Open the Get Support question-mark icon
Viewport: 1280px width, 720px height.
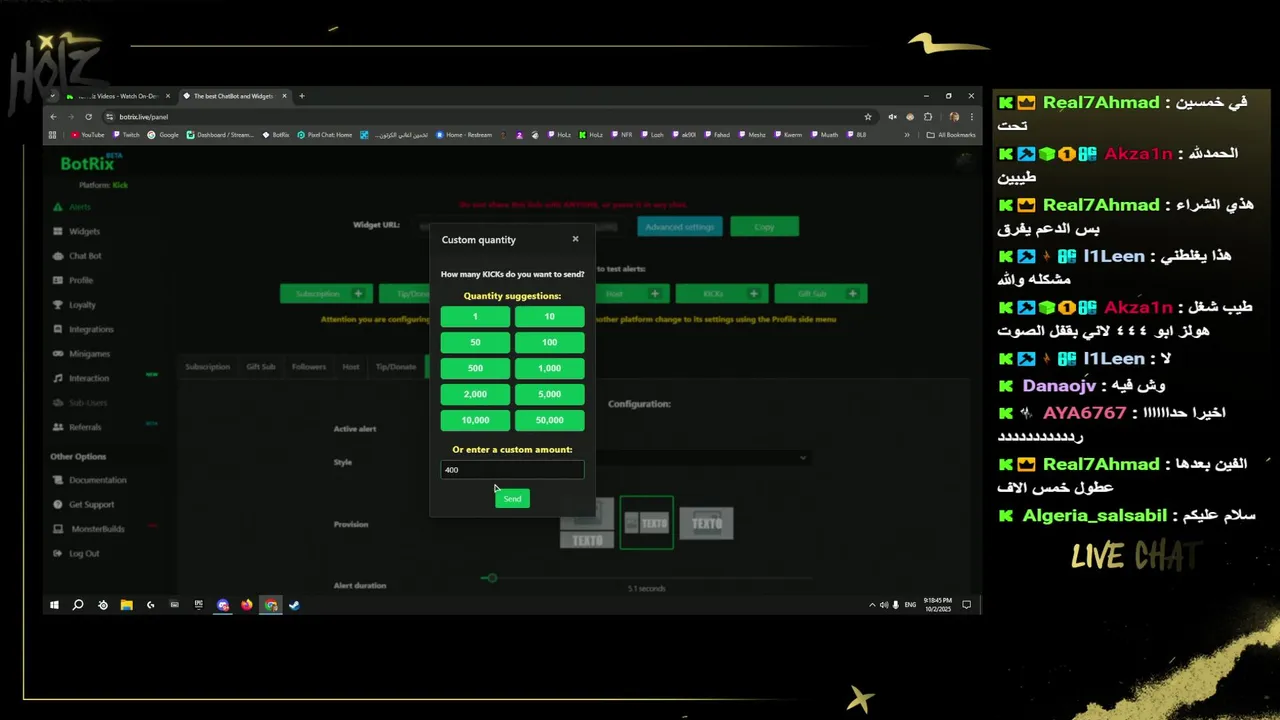click(57, 504)
